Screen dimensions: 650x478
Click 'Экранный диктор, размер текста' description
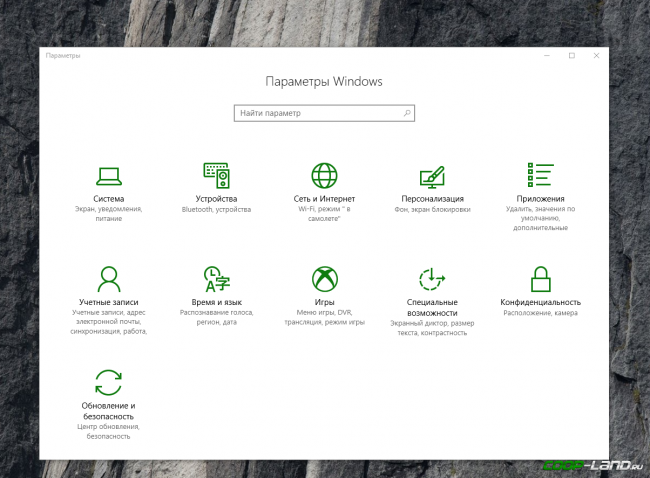pos(432,328)
